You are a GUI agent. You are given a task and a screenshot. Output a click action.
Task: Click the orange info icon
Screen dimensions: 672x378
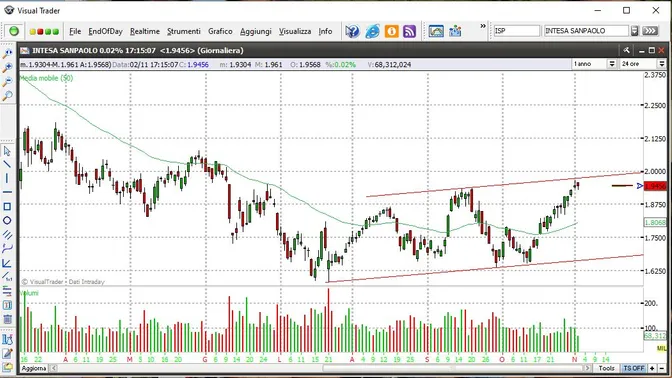[391, 31]
